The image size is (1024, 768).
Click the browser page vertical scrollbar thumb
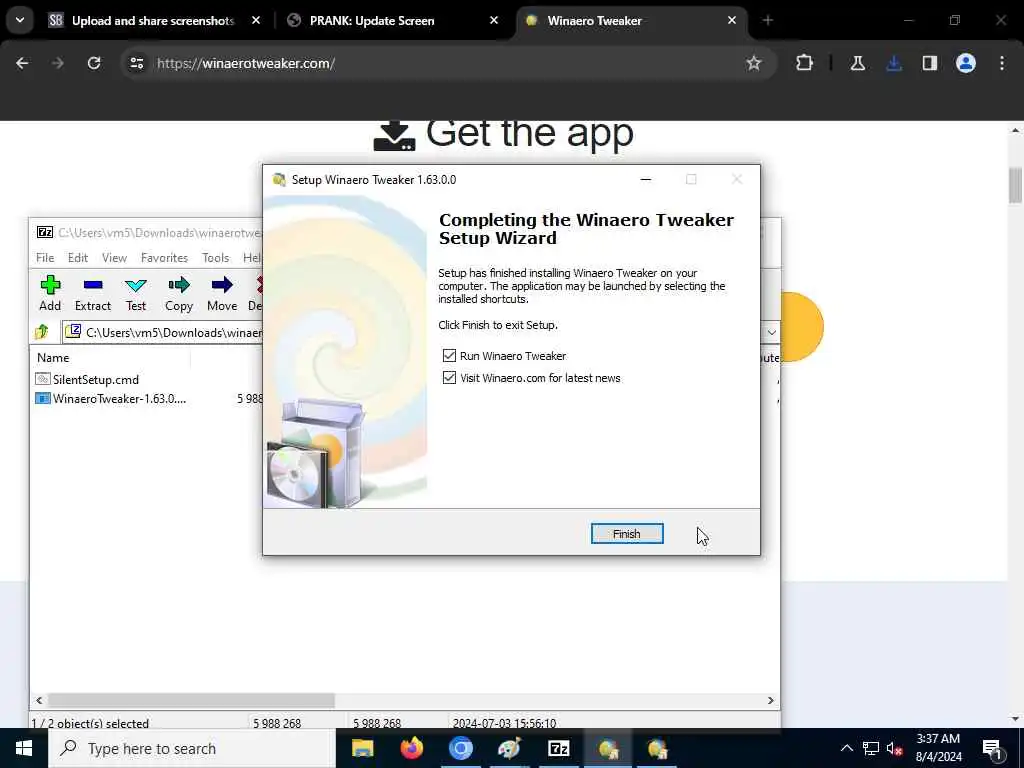click(1015, 185)
